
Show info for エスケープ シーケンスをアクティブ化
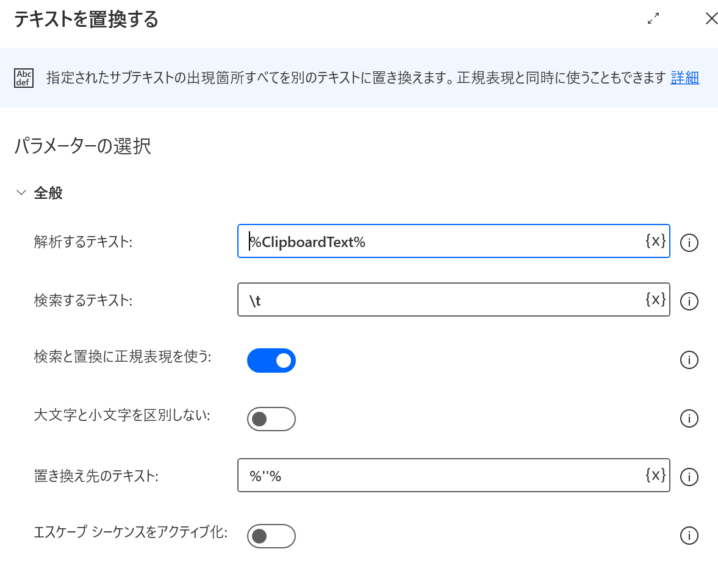pyautogui.click(x=689, y=536)
